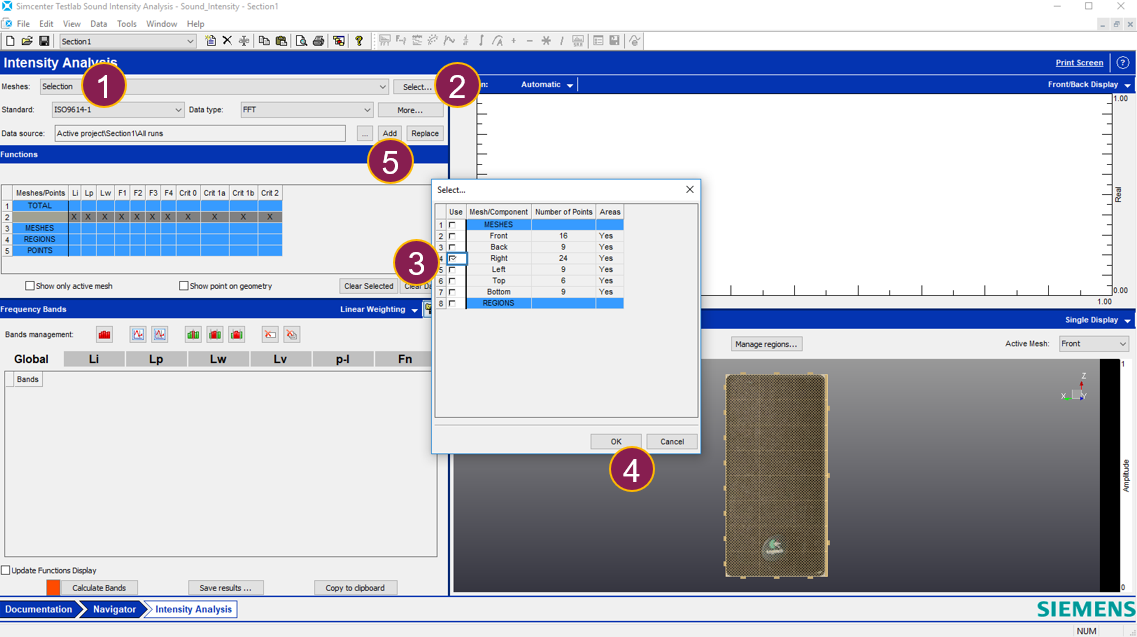
Task: Click the orange swatch beside Calculate Bands
Action: (53, 588)
